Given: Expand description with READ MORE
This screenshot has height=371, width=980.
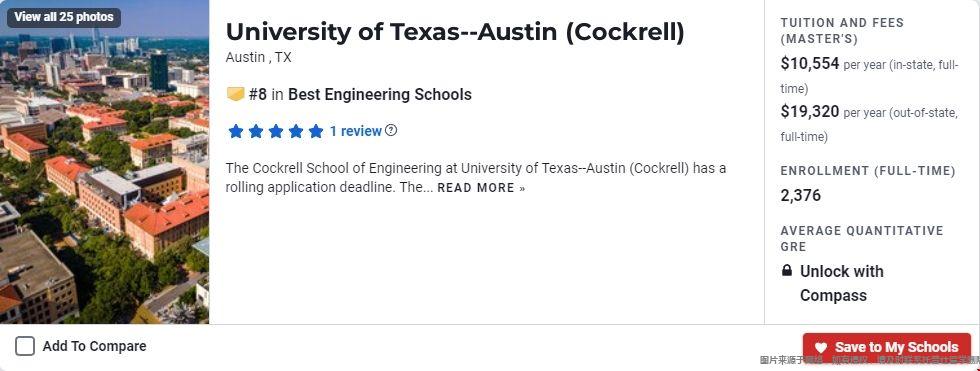Looking at the screenshot, I should pos(481,188).
